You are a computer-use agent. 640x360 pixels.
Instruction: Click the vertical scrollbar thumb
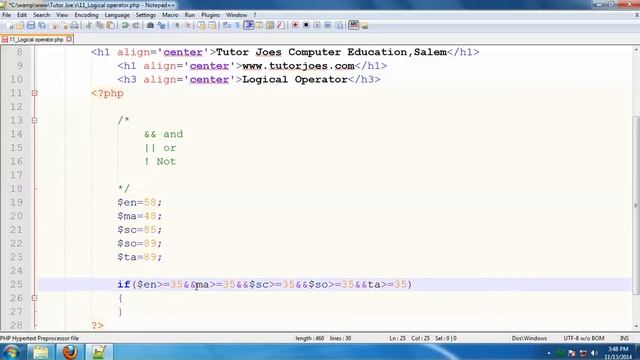tap(636, 205)
